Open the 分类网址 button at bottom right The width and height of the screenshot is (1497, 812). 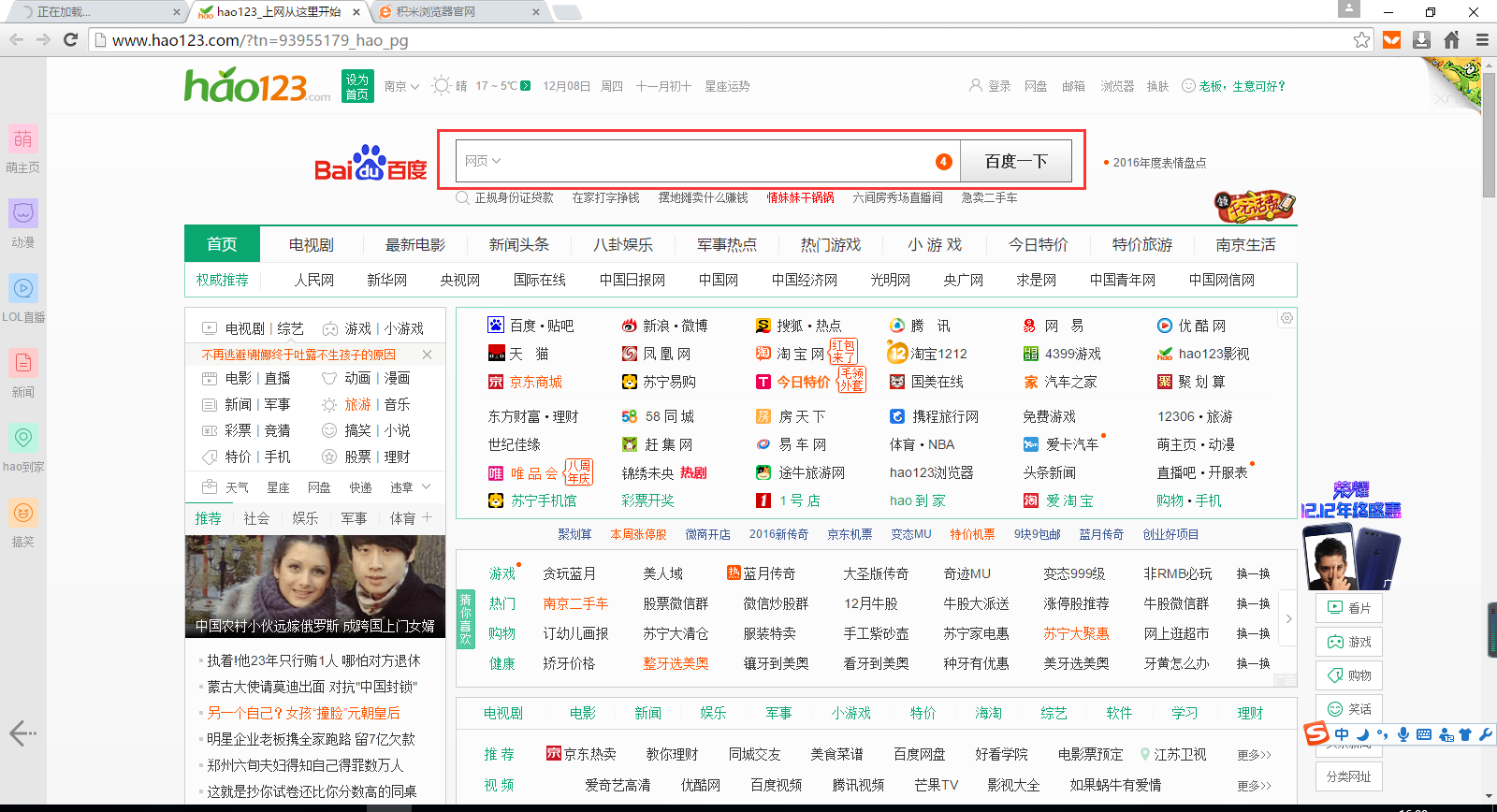pyautogui.click(x=1348, y=776)
